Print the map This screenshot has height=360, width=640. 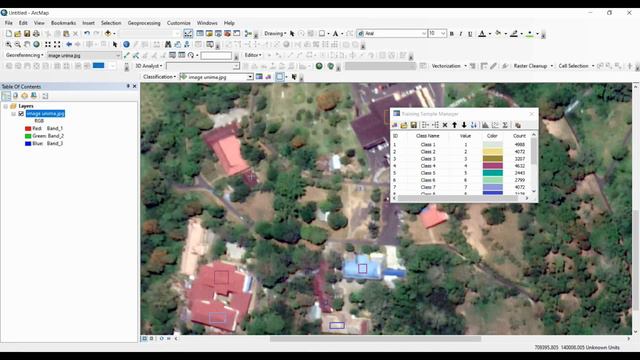36,33
